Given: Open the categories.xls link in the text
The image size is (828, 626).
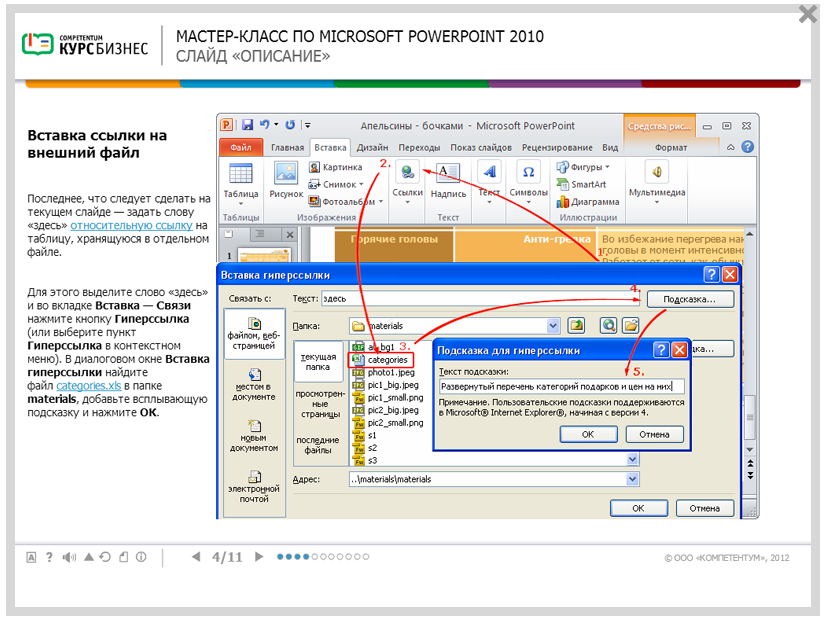Looking at the screenshot, I should coord(89,386).
